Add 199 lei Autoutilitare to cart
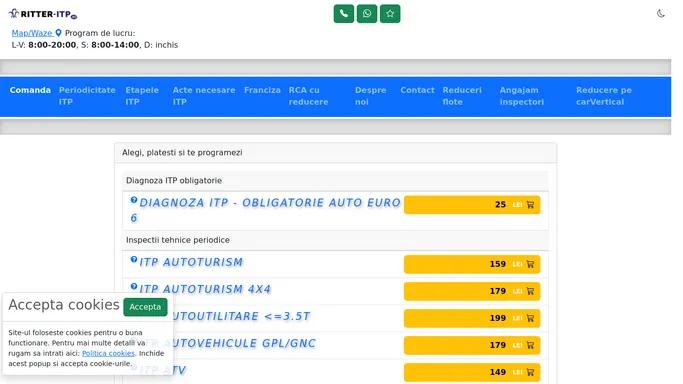The image size is (683, 384). (472, 318)
